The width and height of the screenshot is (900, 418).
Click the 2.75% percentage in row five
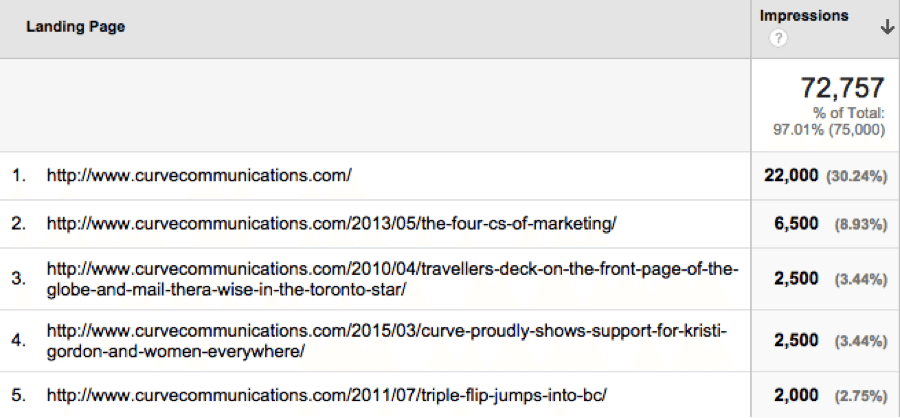click(861, 396)
